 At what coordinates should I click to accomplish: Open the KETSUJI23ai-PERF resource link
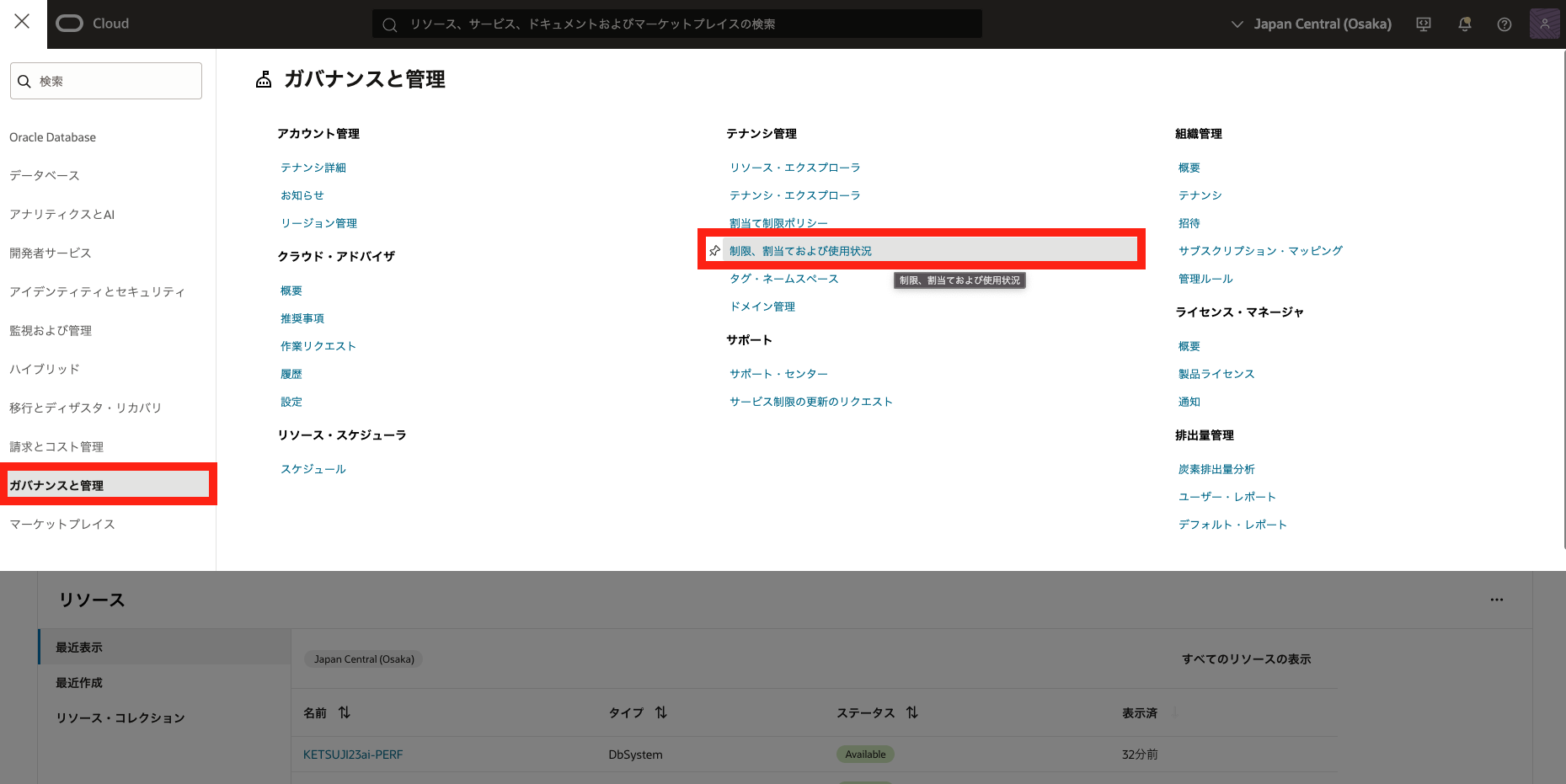tap(353, 755)
